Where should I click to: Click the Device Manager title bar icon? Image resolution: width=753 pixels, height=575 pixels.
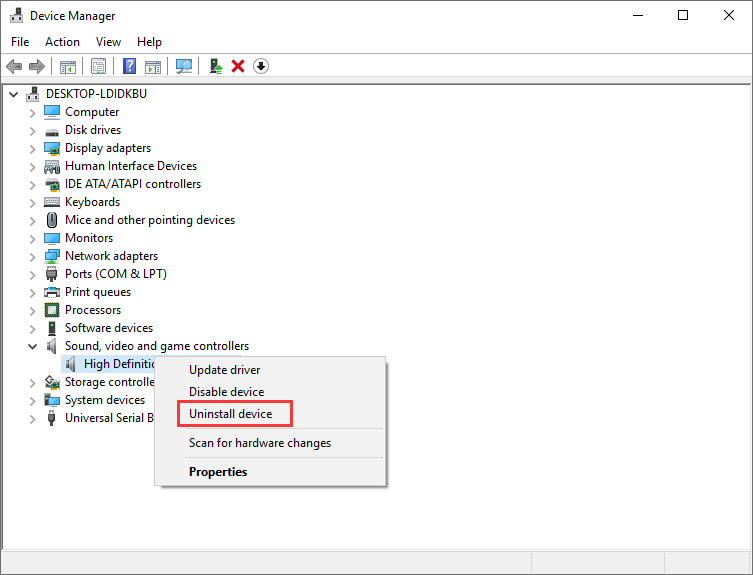tap(16, 16)
